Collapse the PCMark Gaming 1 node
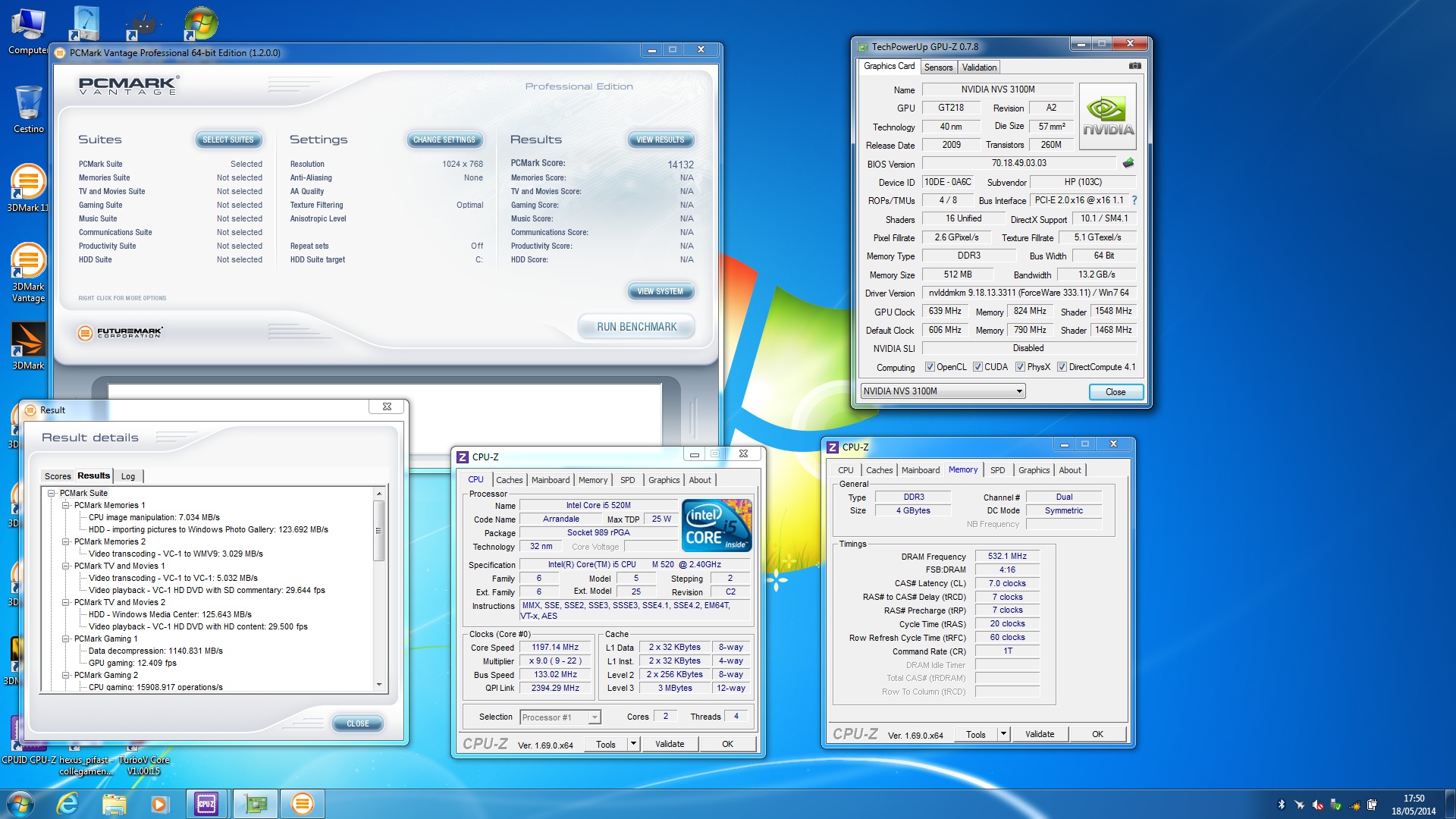This screenshot has width=1456, height=819. [x=65, y=639]
